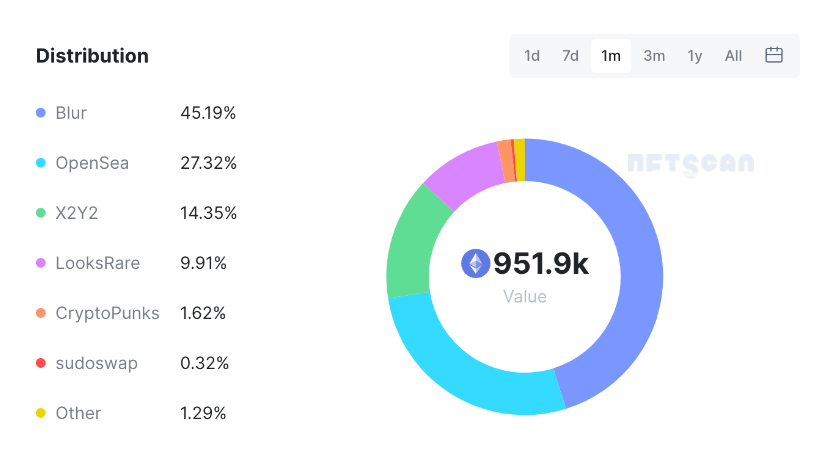Switch to the 1y time range
The image size is (824, 450).
695,56
